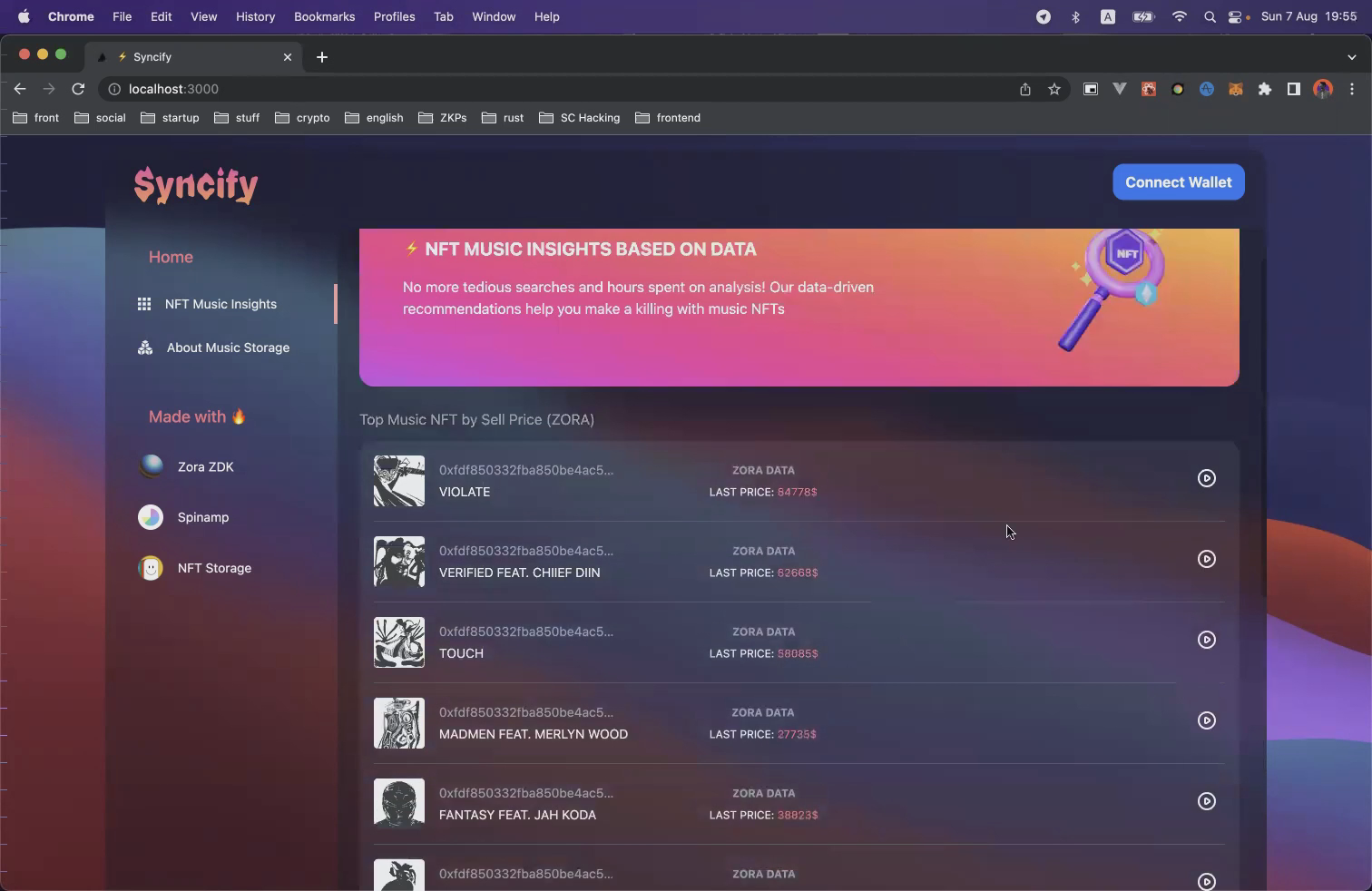Bookmark this page with the star icon
1372x891 pixels.
1053,89
